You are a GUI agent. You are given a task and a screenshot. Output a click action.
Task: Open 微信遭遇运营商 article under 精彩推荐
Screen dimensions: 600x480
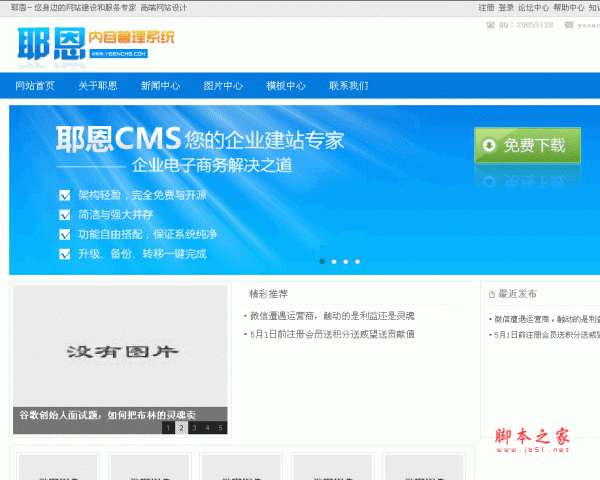[x=332, y=316]
